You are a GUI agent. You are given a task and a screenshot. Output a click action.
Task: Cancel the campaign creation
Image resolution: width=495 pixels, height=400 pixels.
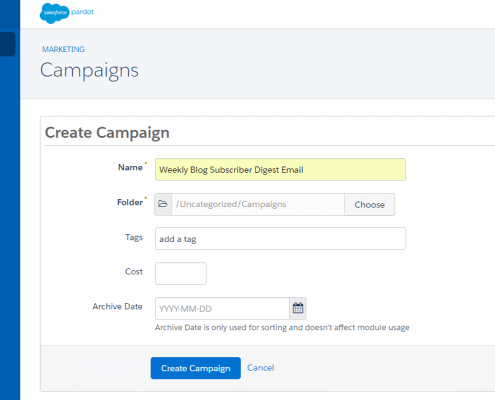point(261,368)
